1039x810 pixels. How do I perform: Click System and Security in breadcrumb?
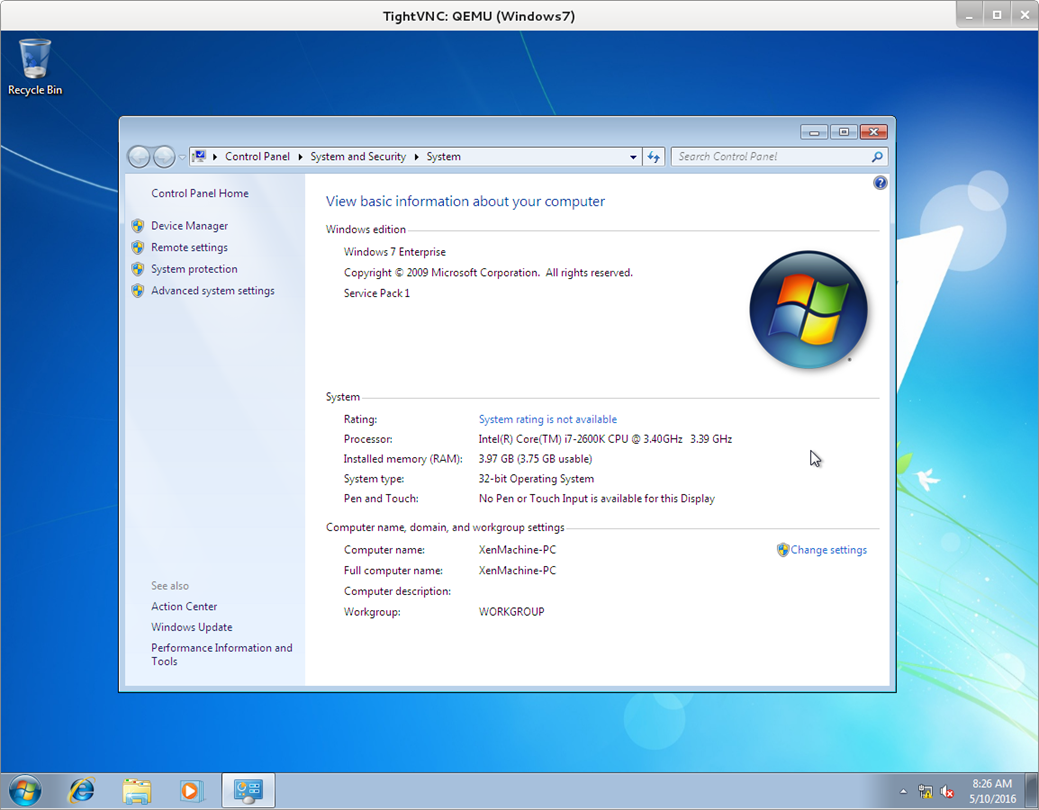tap(358, 157)
